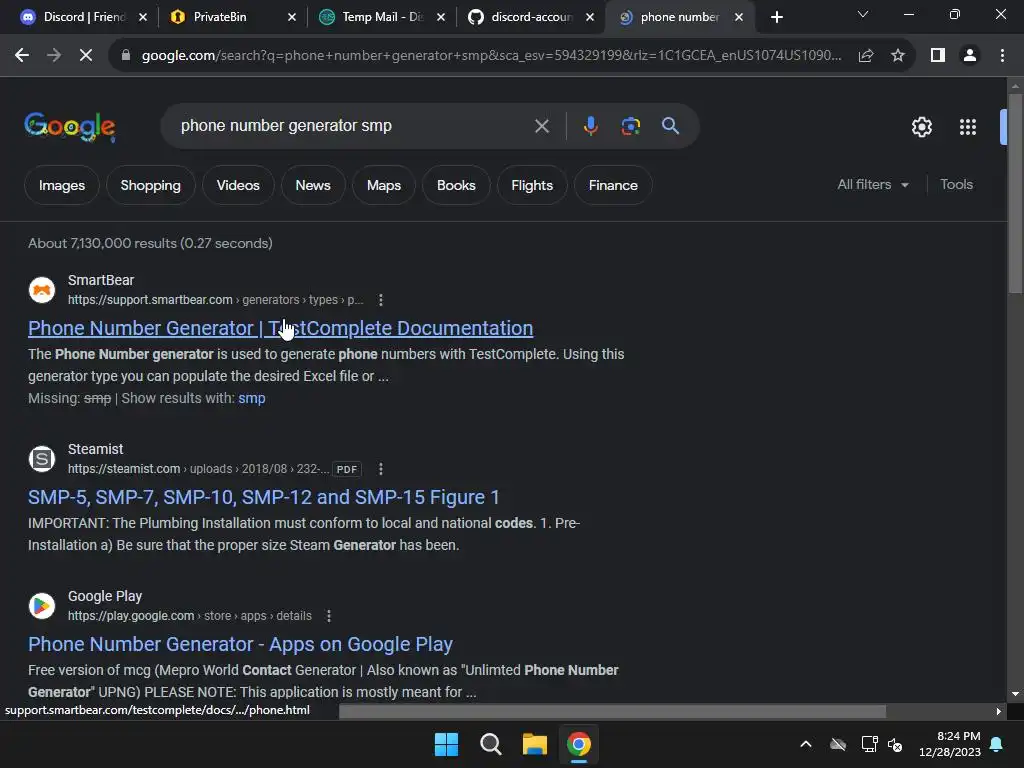Open Chrome side panel

938,56
